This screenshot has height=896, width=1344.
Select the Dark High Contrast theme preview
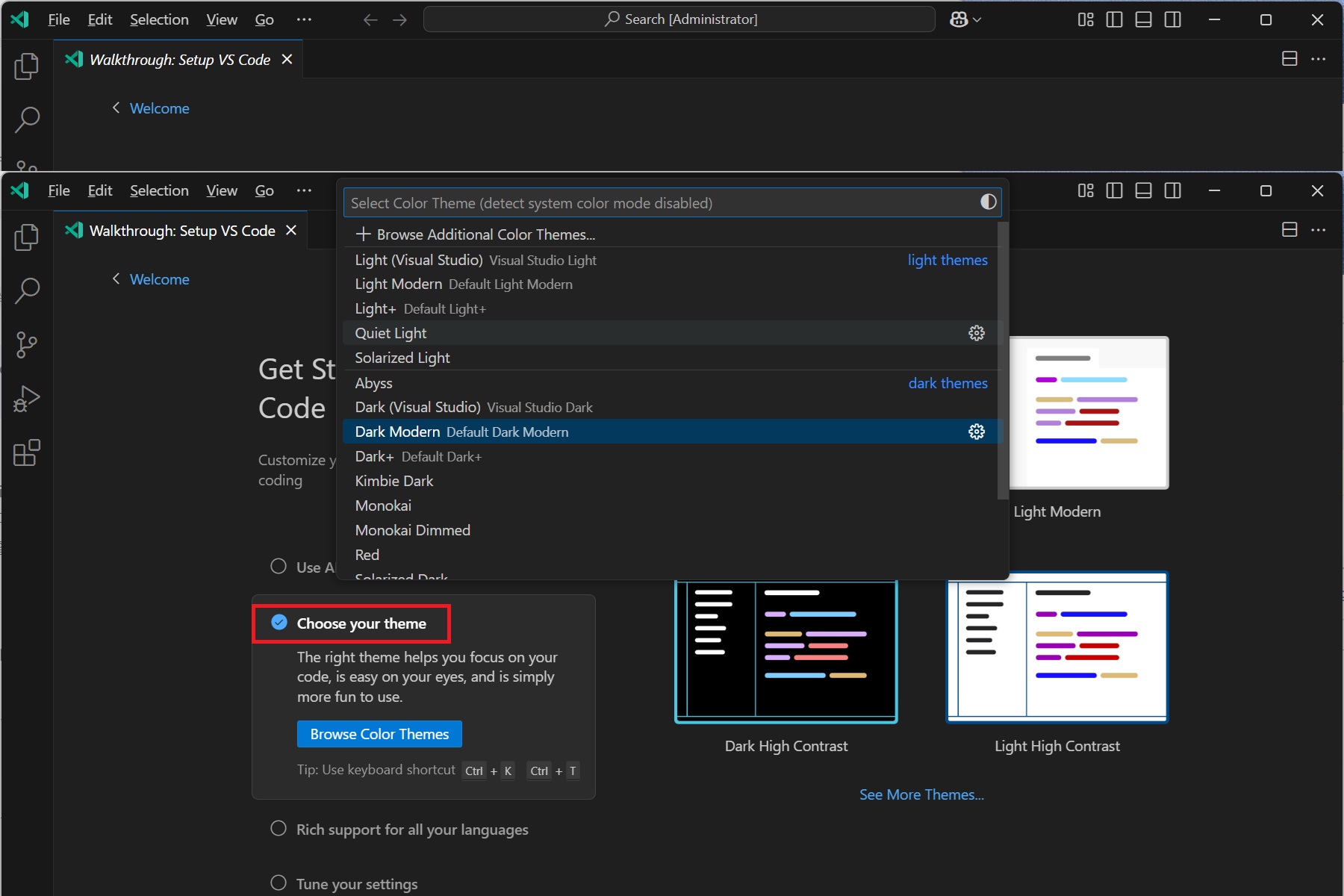tap(785, 651)
